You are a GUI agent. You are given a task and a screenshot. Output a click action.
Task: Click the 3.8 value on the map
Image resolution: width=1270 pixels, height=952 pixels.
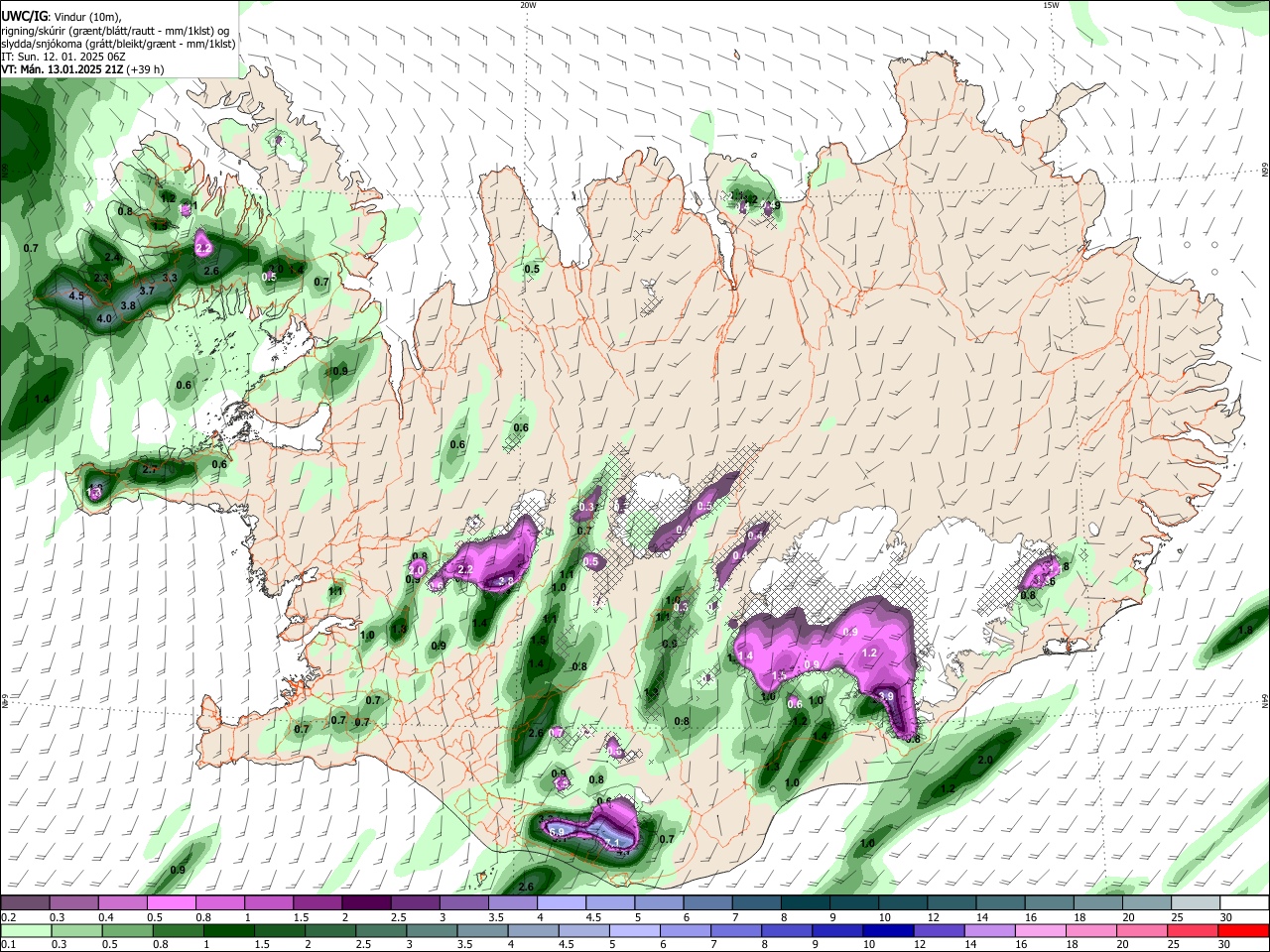pos(128,306)
